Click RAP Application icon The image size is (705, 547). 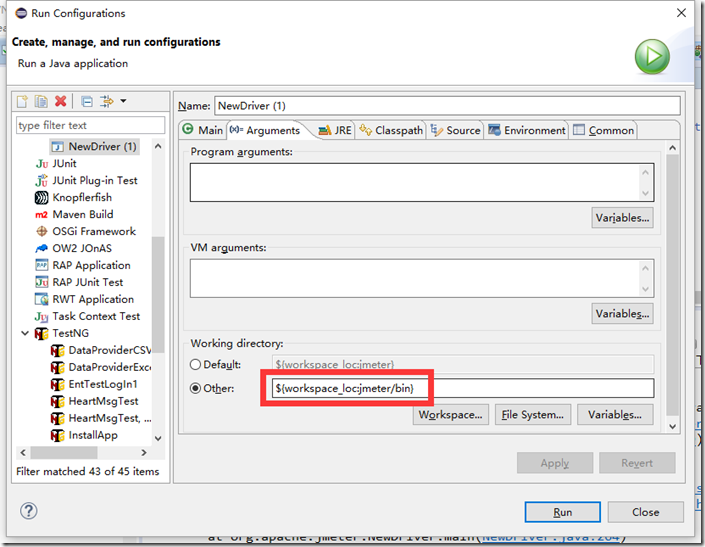point(41,265)
